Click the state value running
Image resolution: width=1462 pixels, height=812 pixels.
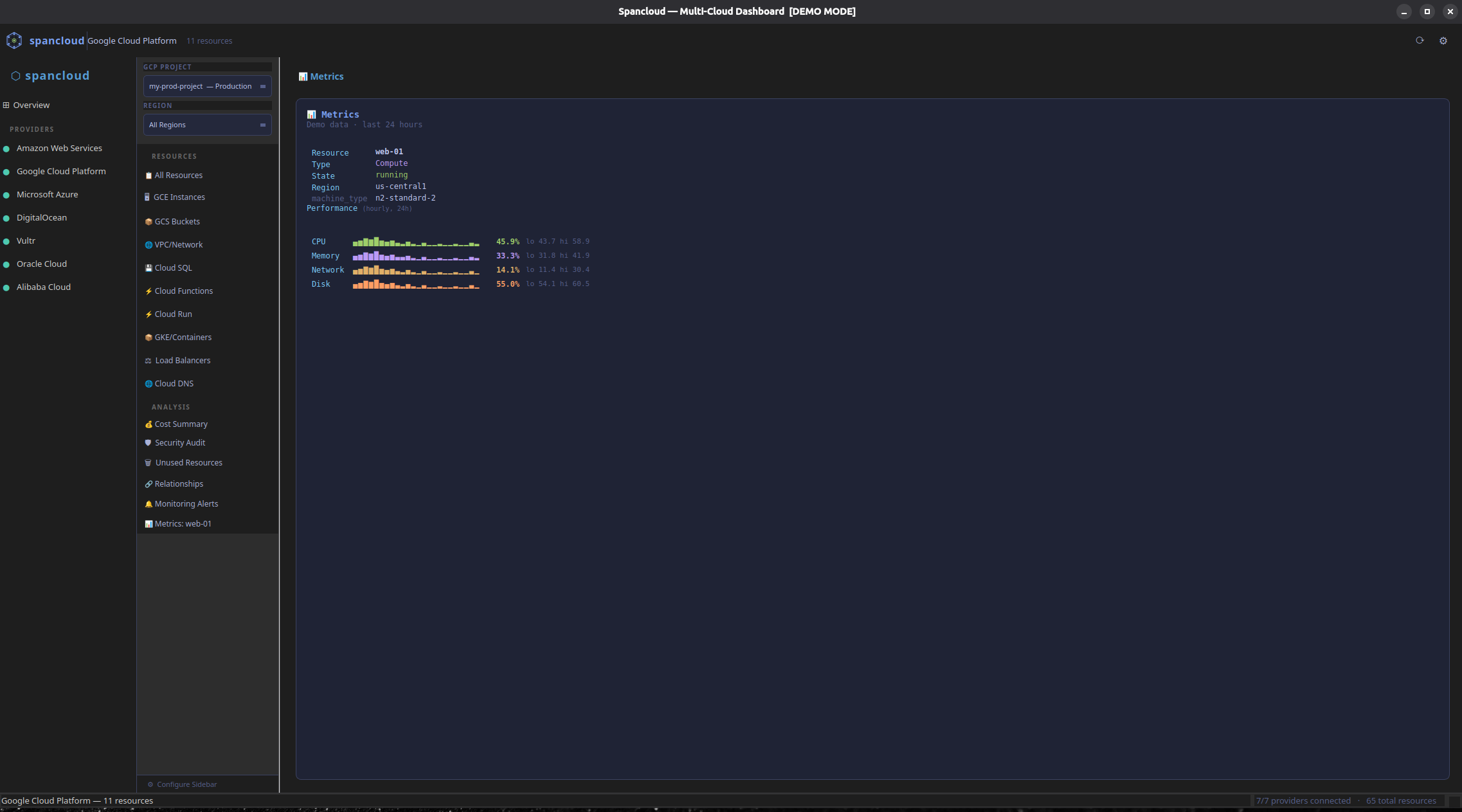click(x=392, y=175)
